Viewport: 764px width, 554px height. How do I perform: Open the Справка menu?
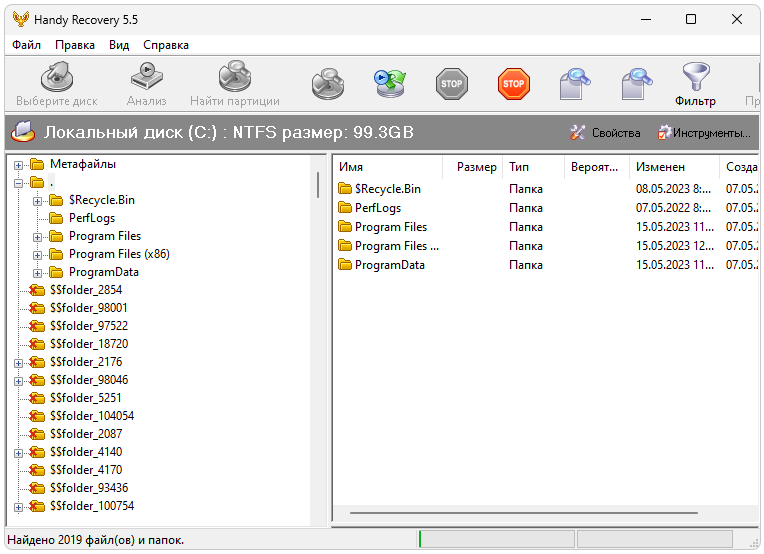tap(166, 45)
